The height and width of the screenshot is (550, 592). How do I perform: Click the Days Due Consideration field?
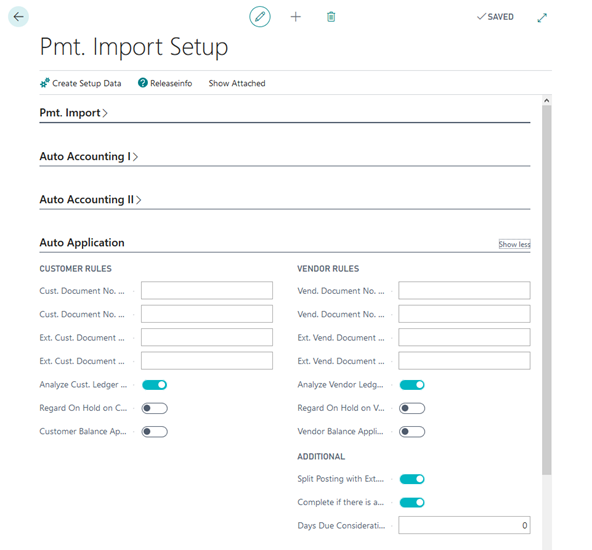[464, 525]
